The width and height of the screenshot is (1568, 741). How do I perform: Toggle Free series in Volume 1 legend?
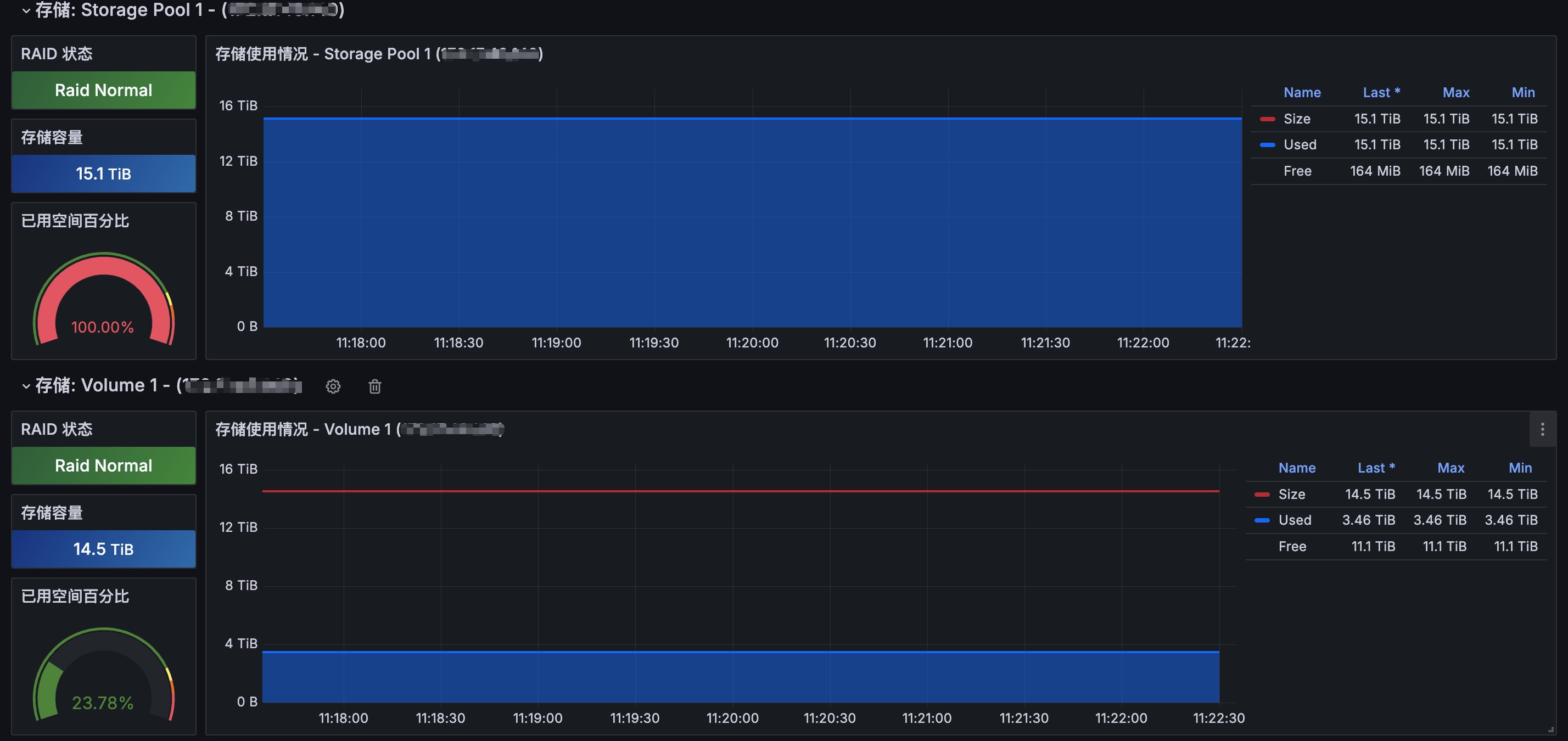point(1292,546)
